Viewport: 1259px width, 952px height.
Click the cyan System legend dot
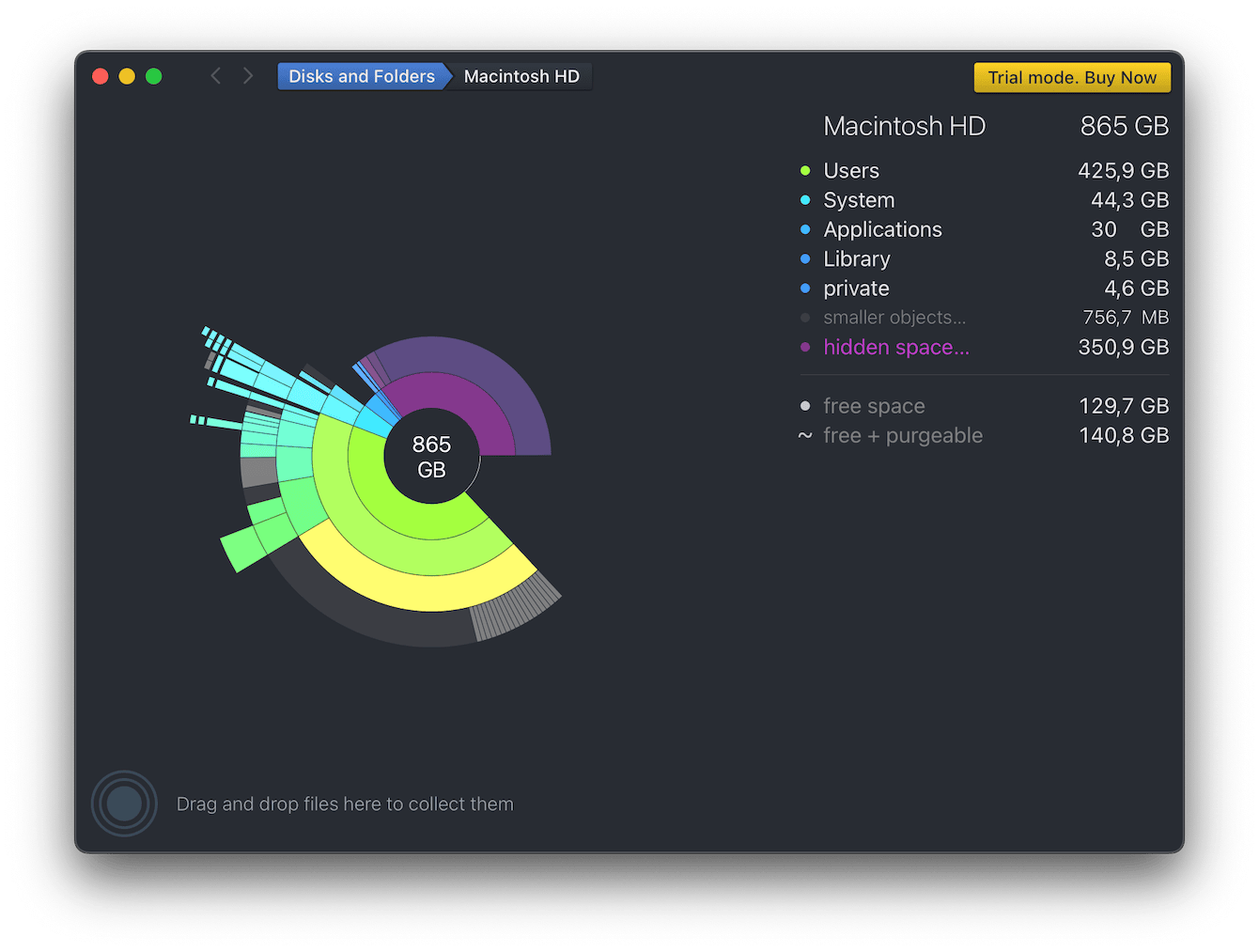(805, 200)
